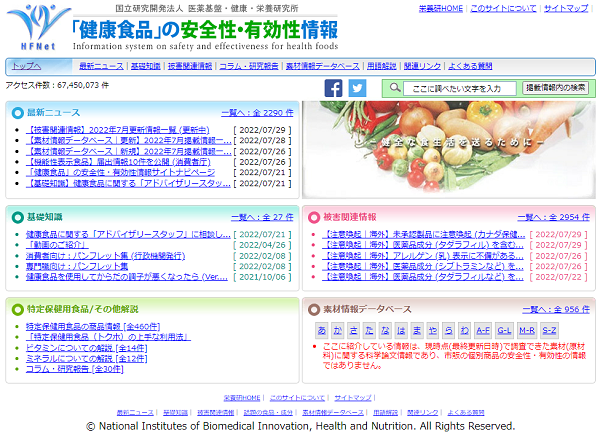Open 用語解説 in the navigation bar
The image size is (600, 432).
point(382,66)
